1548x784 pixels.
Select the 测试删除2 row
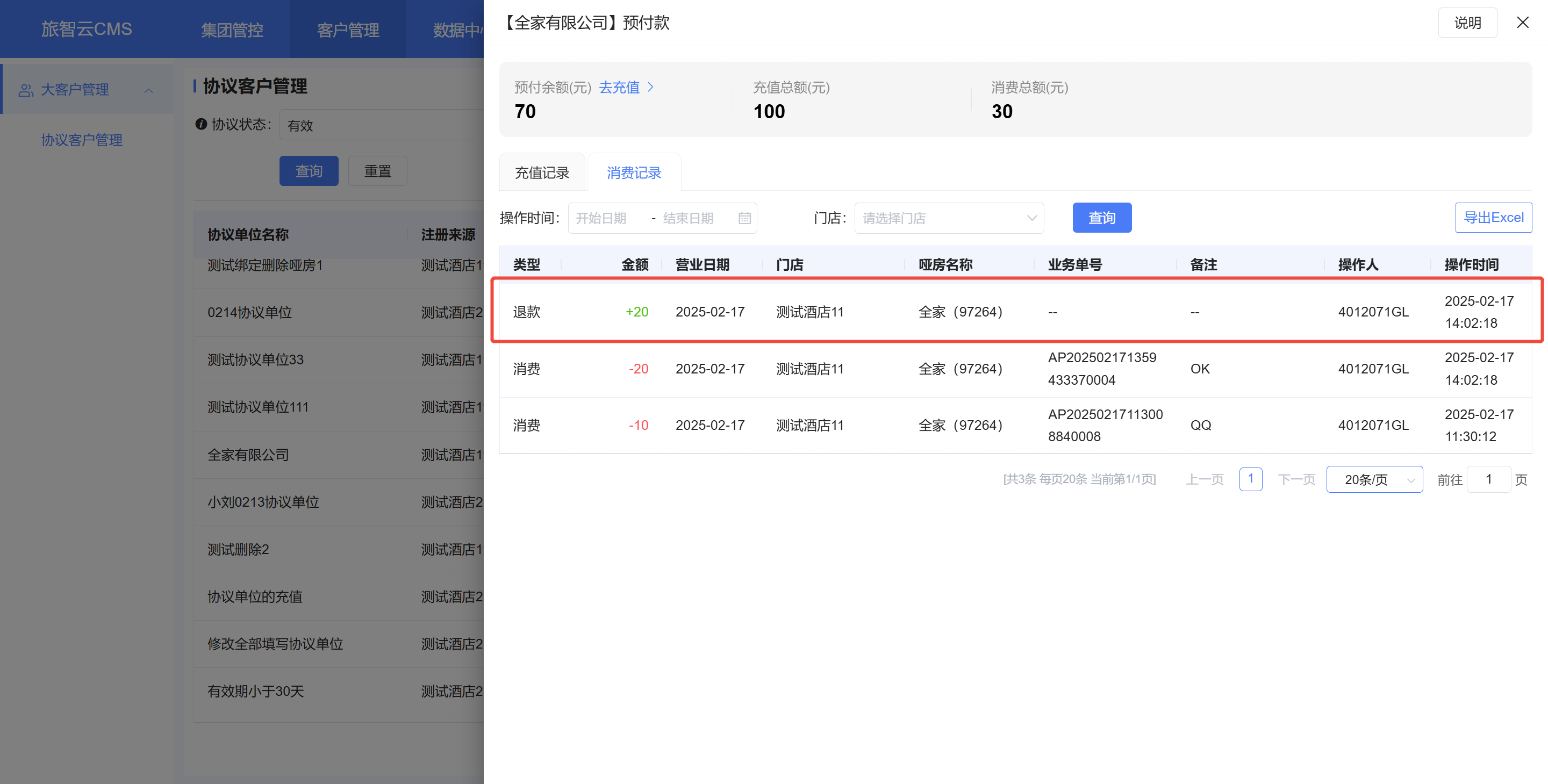tap(339, 550)
